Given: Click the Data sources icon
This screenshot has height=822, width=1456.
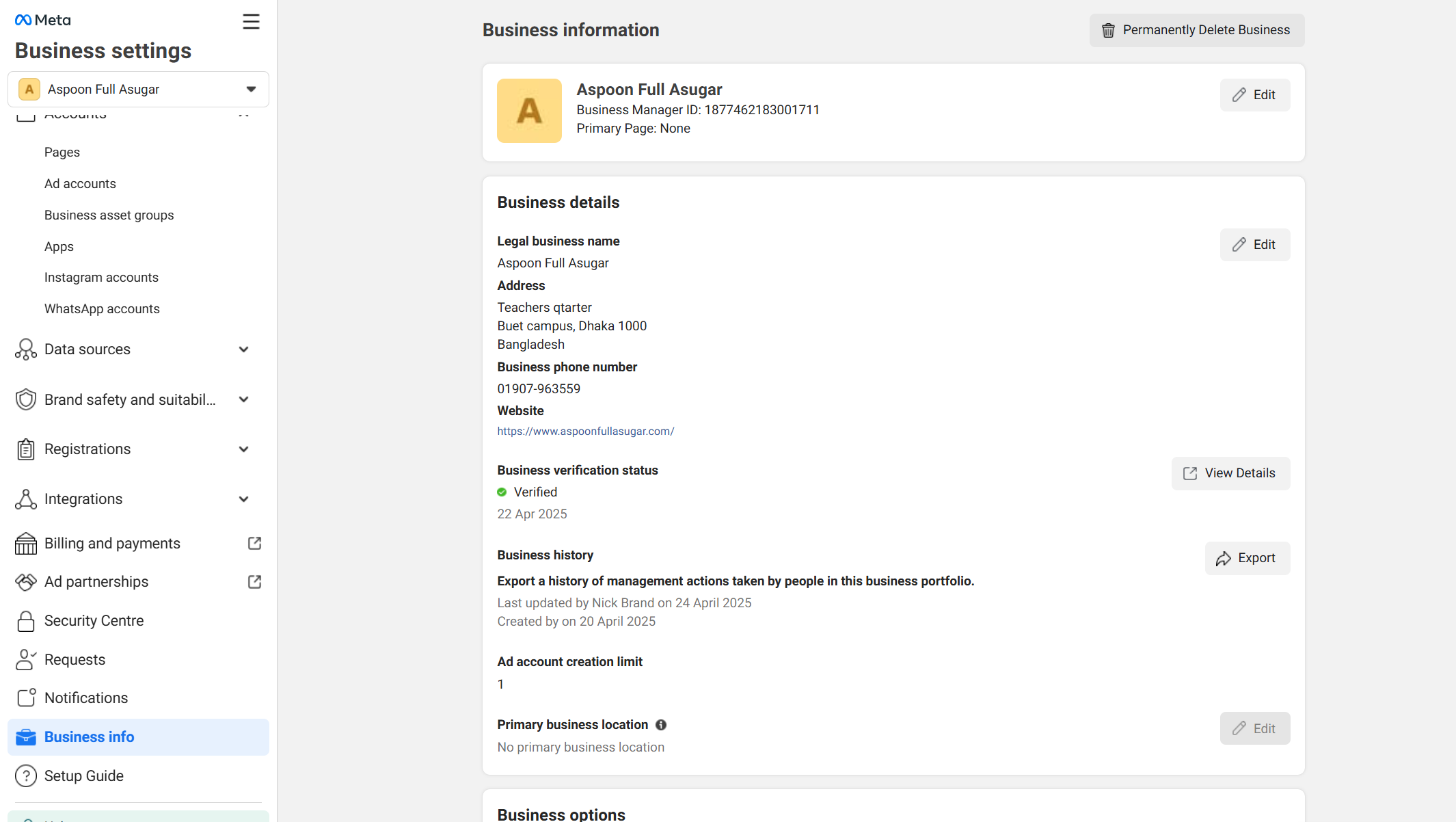Looking at the screenshot, I should pos(26,349).
